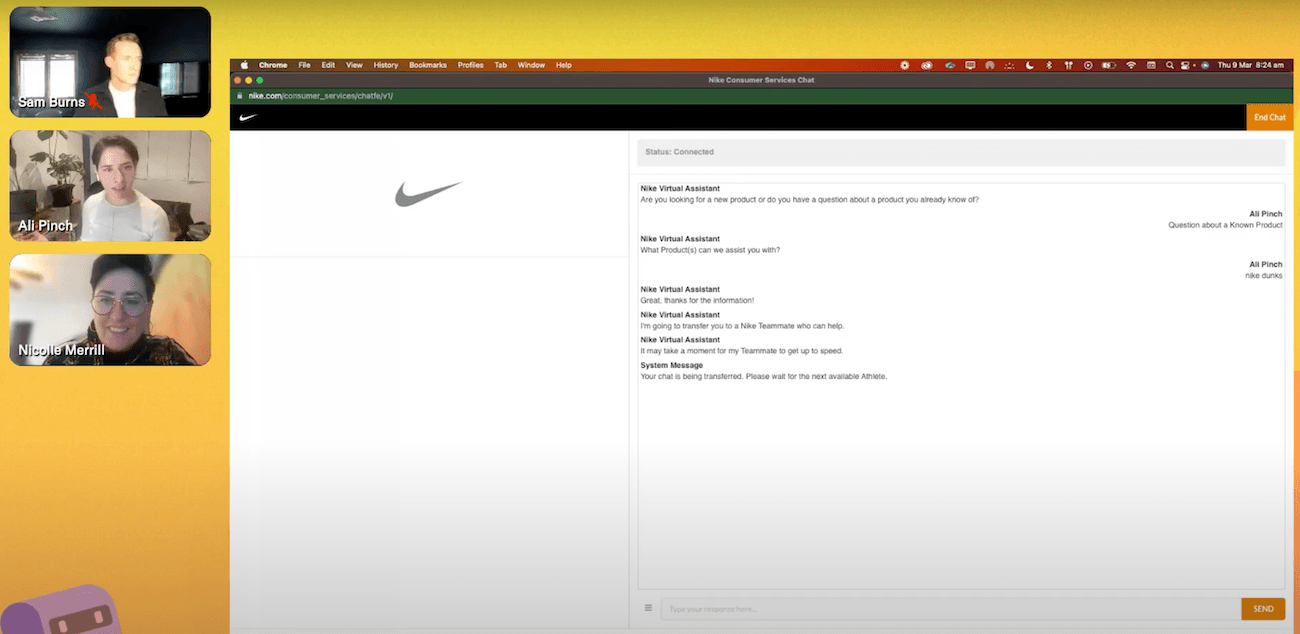Open the Apple menu
The width and height of the screenshot is (1300, 634).
point(243,65)
